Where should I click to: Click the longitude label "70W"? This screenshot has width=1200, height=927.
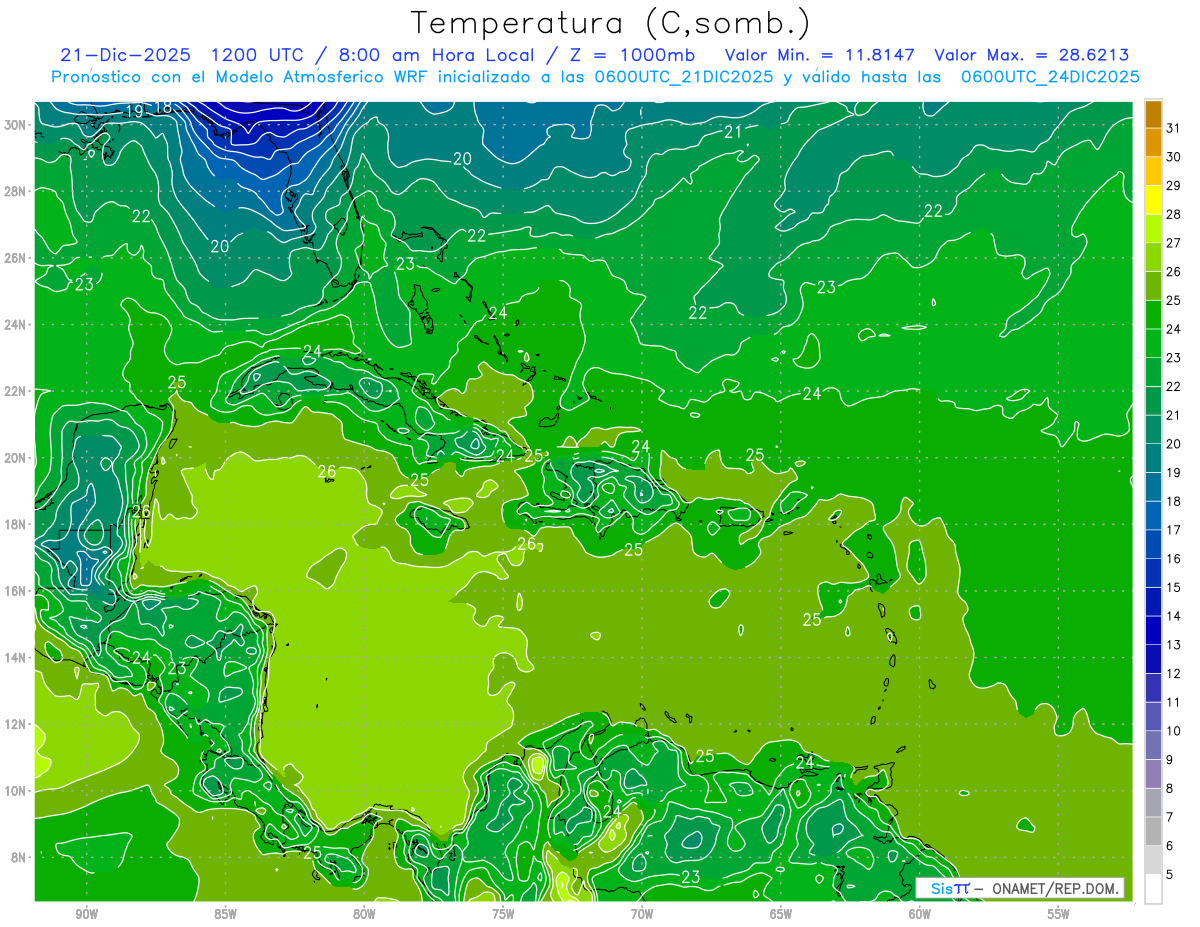[642, 914]
